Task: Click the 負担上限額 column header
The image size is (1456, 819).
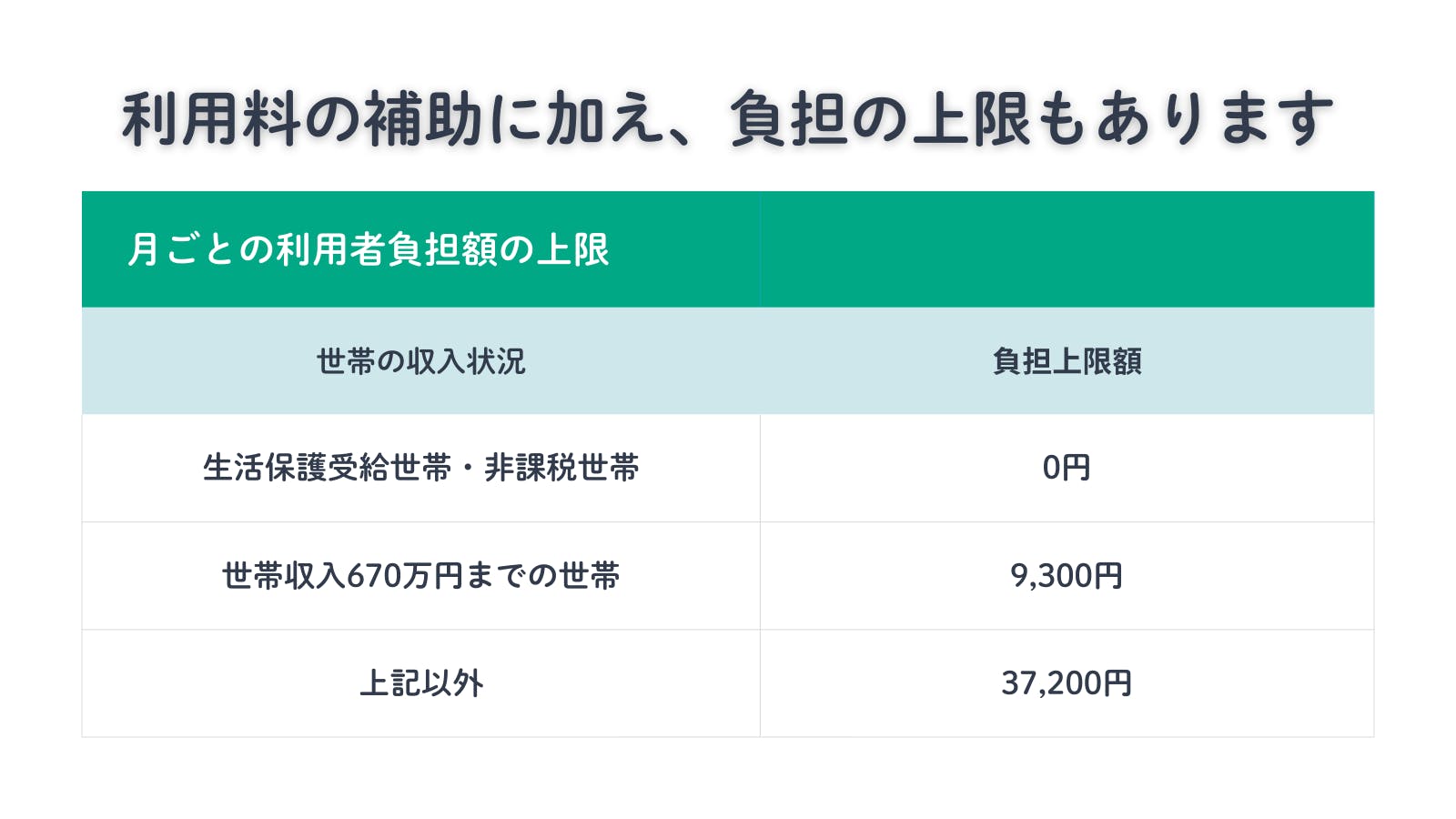Action: click(x=1067, y=361)
